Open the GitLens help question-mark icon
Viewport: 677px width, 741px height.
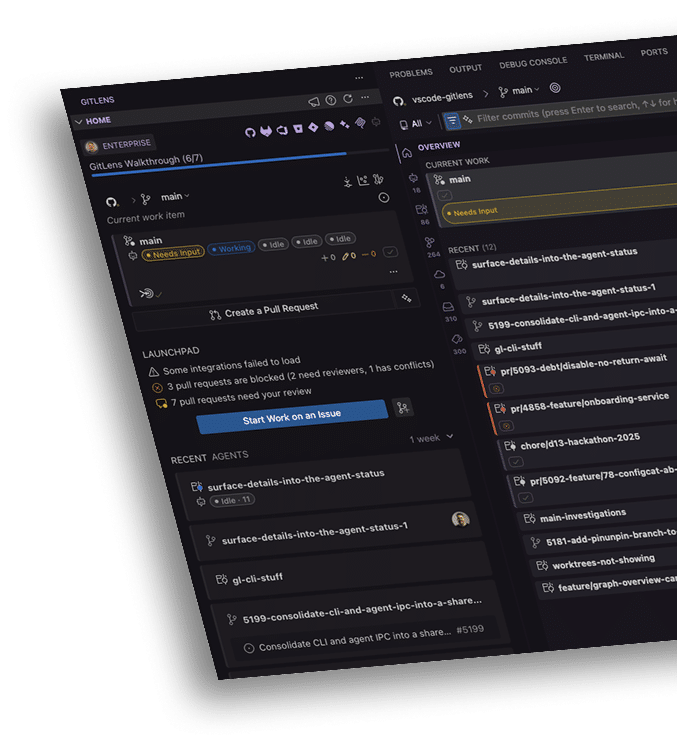pos(331,100)
